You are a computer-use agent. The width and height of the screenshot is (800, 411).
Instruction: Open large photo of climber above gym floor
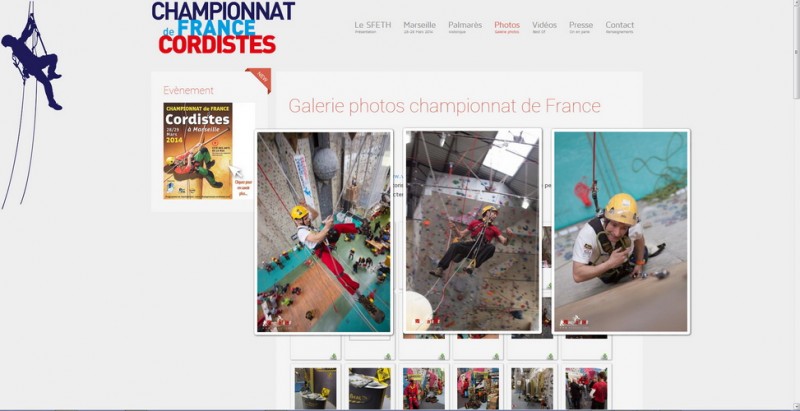click(324, 232)
